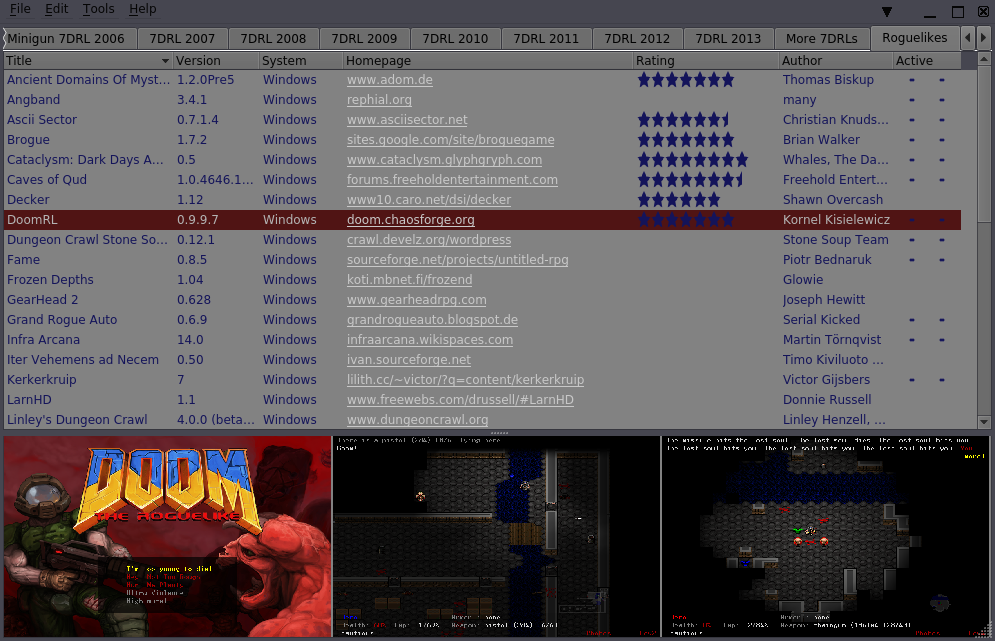
Task: Open the middle DoomRL dungeon screenshot
Action: (x=496, y=536)
